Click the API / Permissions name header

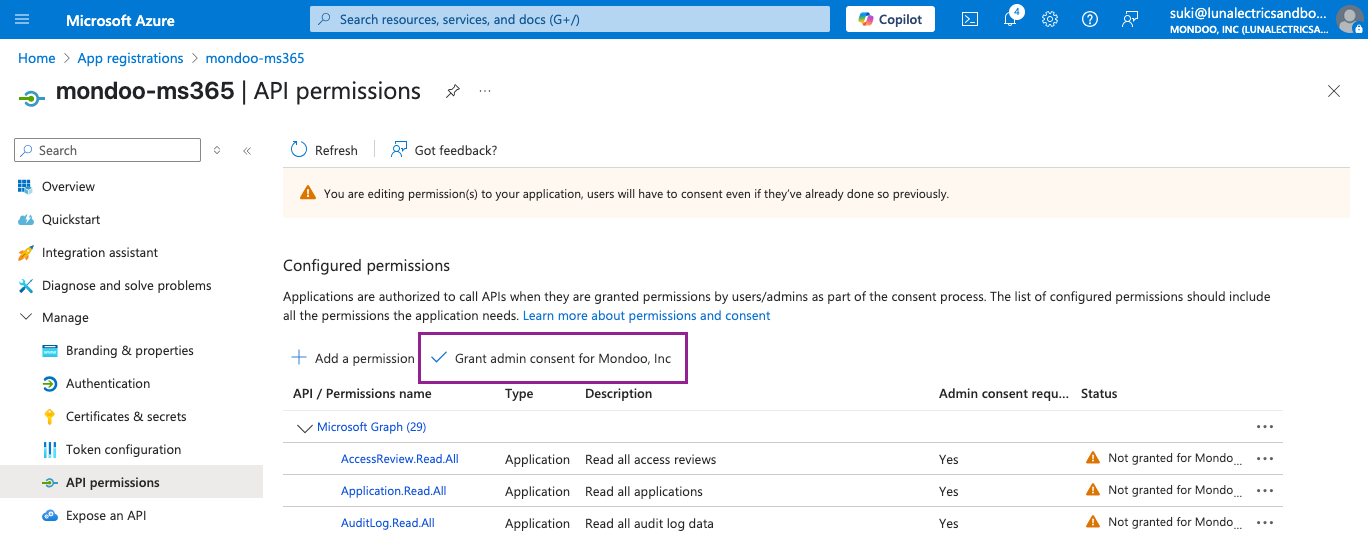[362, 394]
